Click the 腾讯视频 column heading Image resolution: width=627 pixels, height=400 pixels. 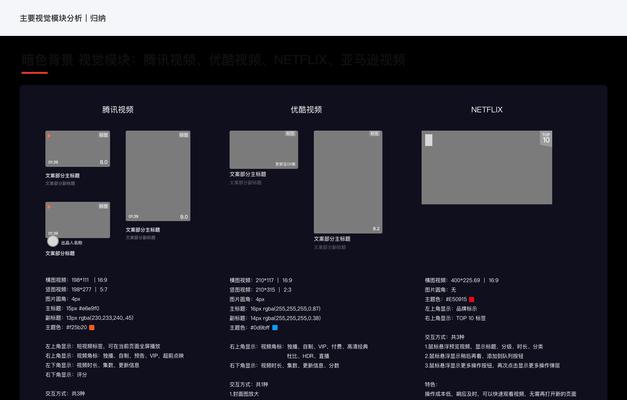118,110
